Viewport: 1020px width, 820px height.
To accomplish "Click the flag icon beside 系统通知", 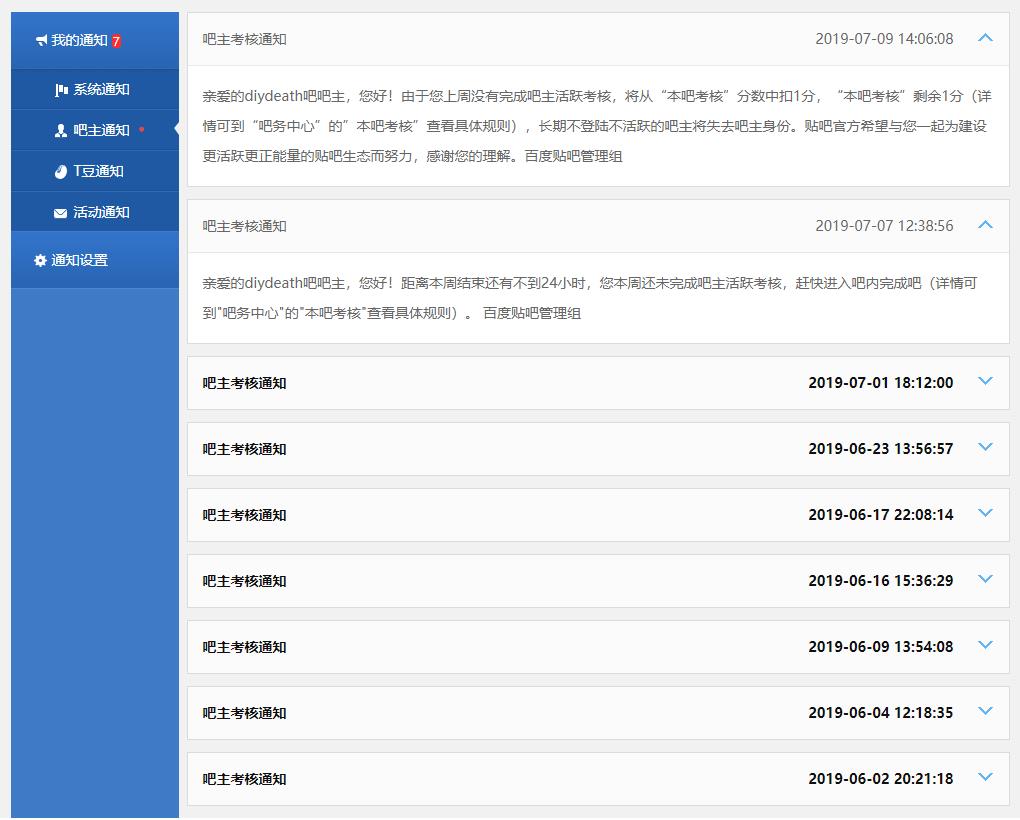I will 61,90.
